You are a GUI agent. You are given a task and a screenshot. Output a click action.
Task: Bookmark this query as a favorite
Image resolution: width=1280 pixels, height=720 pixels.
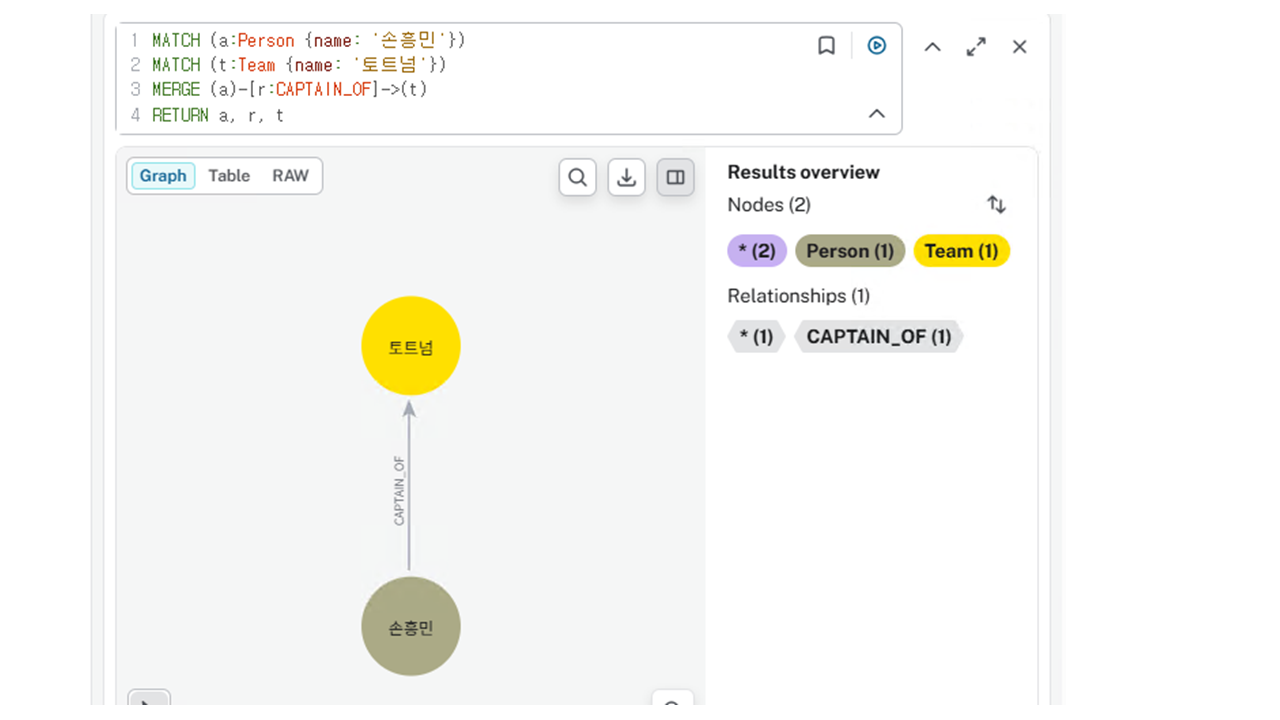[x=826, y=46]
